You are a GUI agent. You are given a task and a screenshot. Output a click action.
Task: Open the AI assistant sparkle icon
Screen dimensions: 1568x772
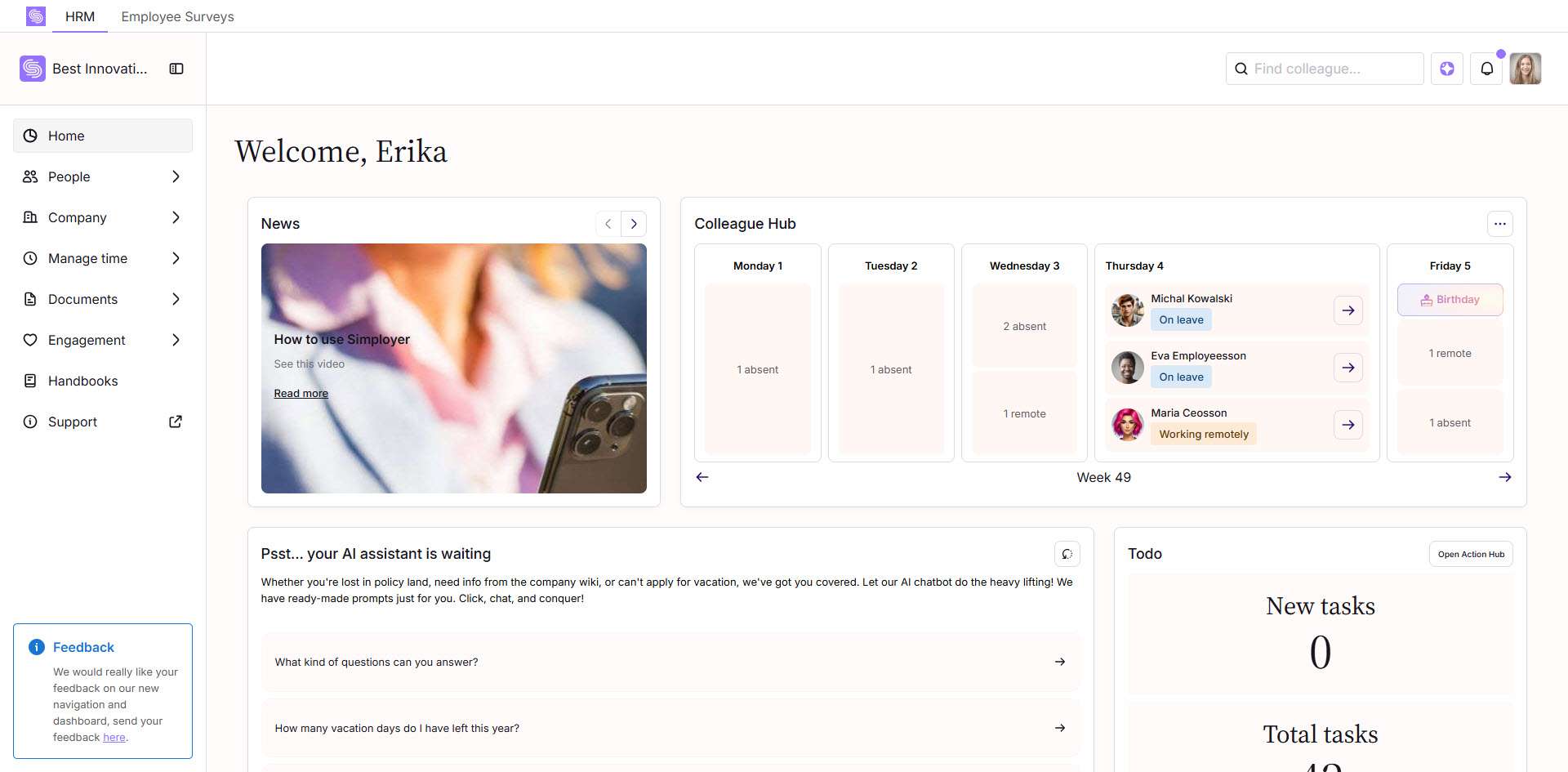1446,69
